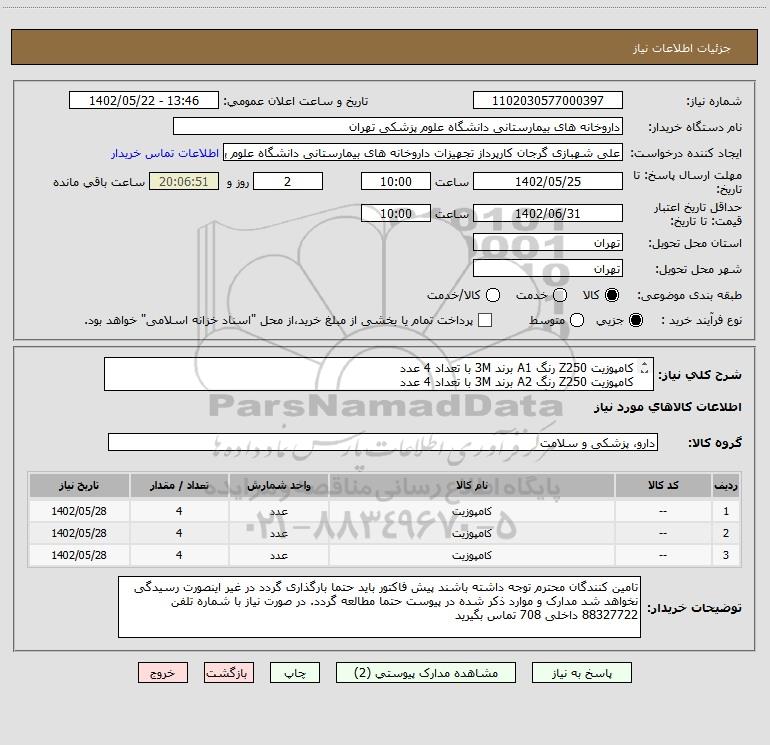Select the کالا radio button

point(612,295)
